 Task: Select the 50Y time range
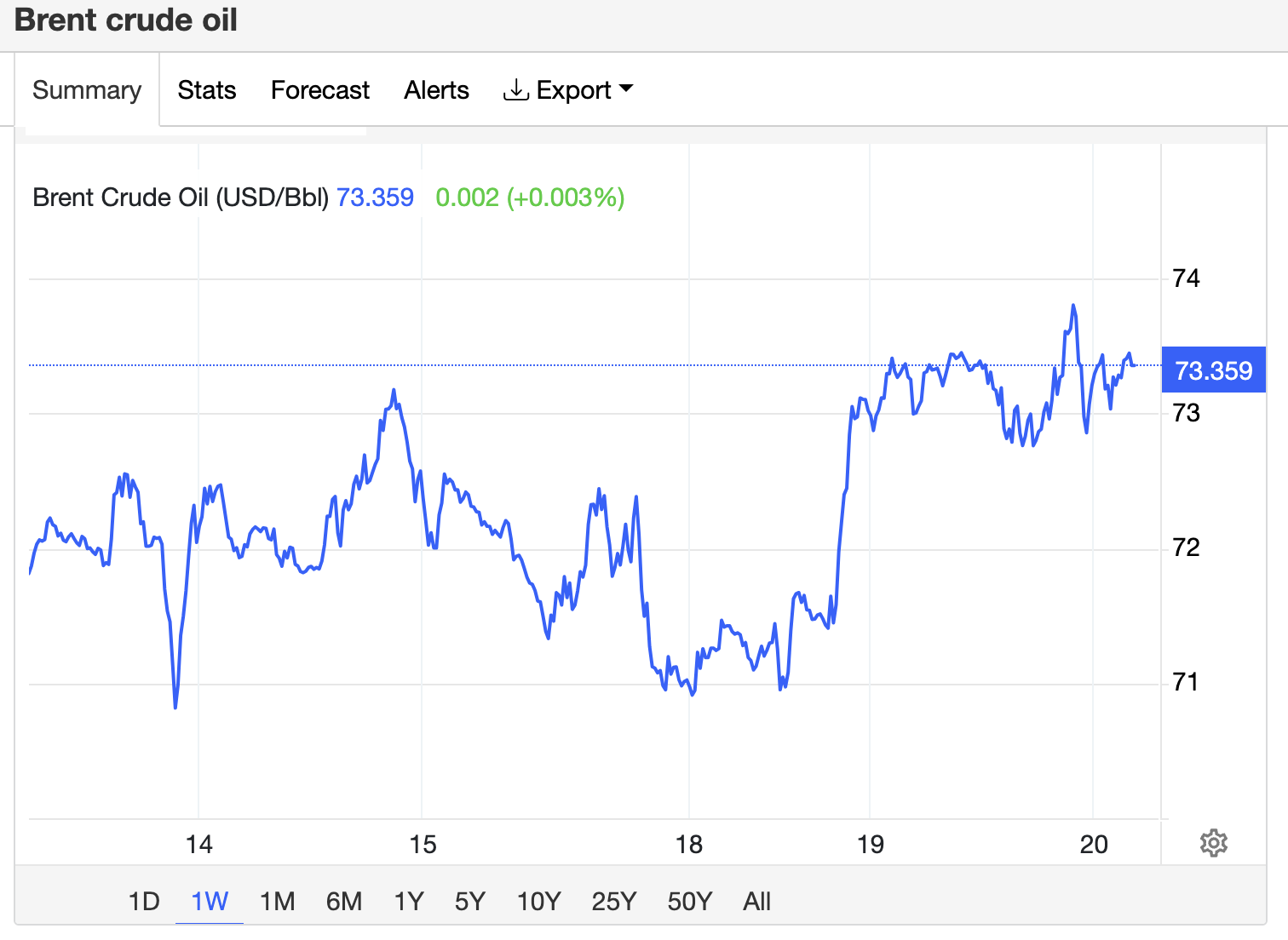(x=690, y=901)
